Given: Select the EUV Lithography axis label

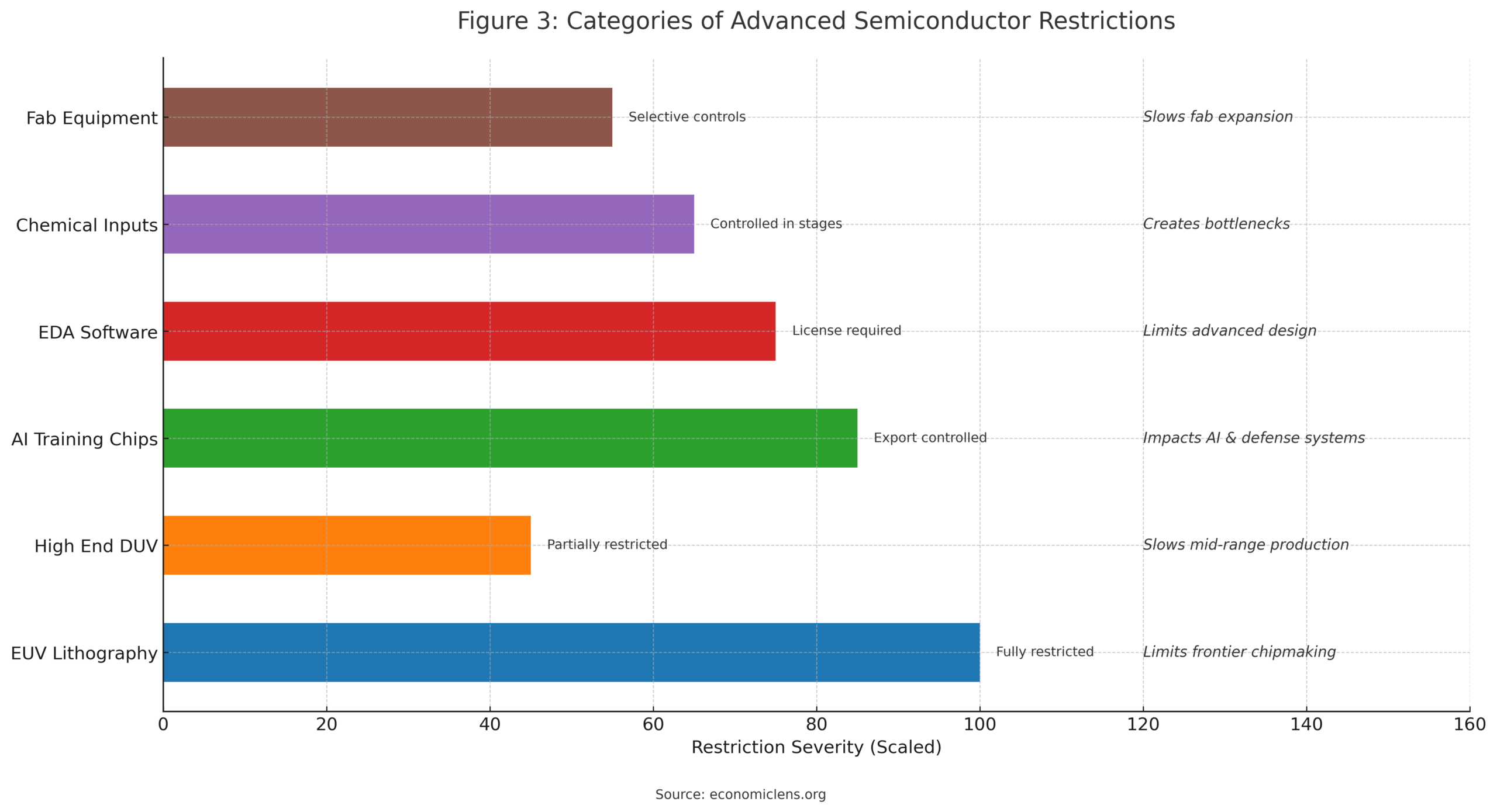Looking at the screenshot, I should 84,654.
